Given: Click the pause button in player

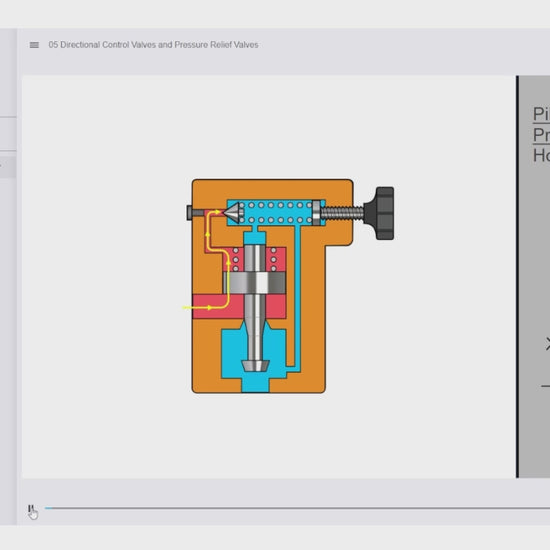Looking at the screenshot, I should pyautogui.click(x=31, y=508).
